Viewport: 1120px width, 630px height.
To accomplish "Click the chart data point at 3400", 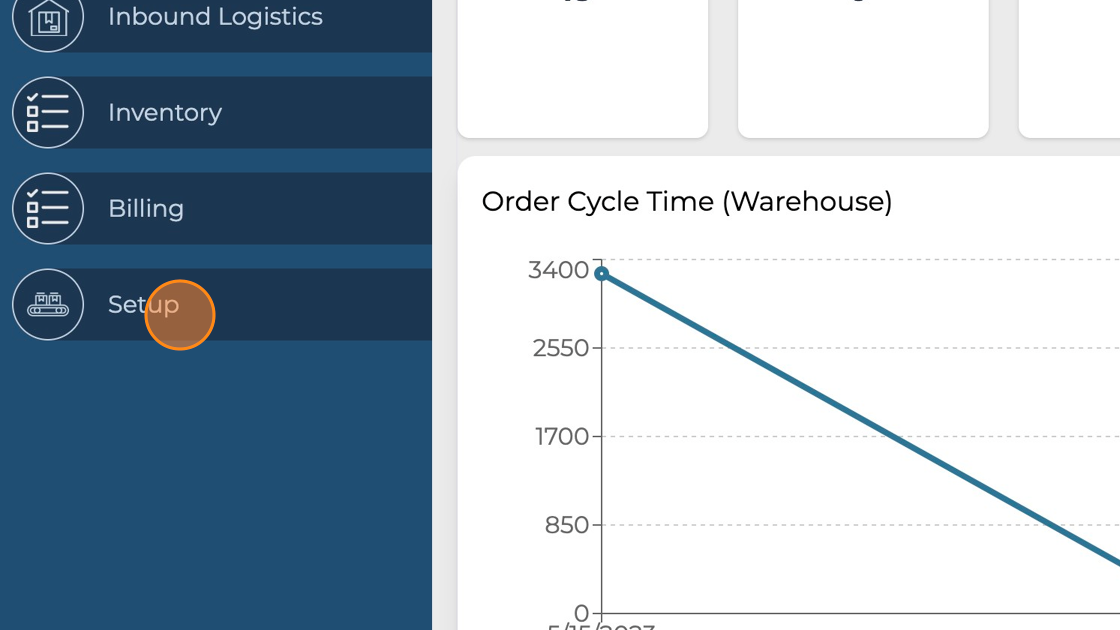I will coord(601,273).
